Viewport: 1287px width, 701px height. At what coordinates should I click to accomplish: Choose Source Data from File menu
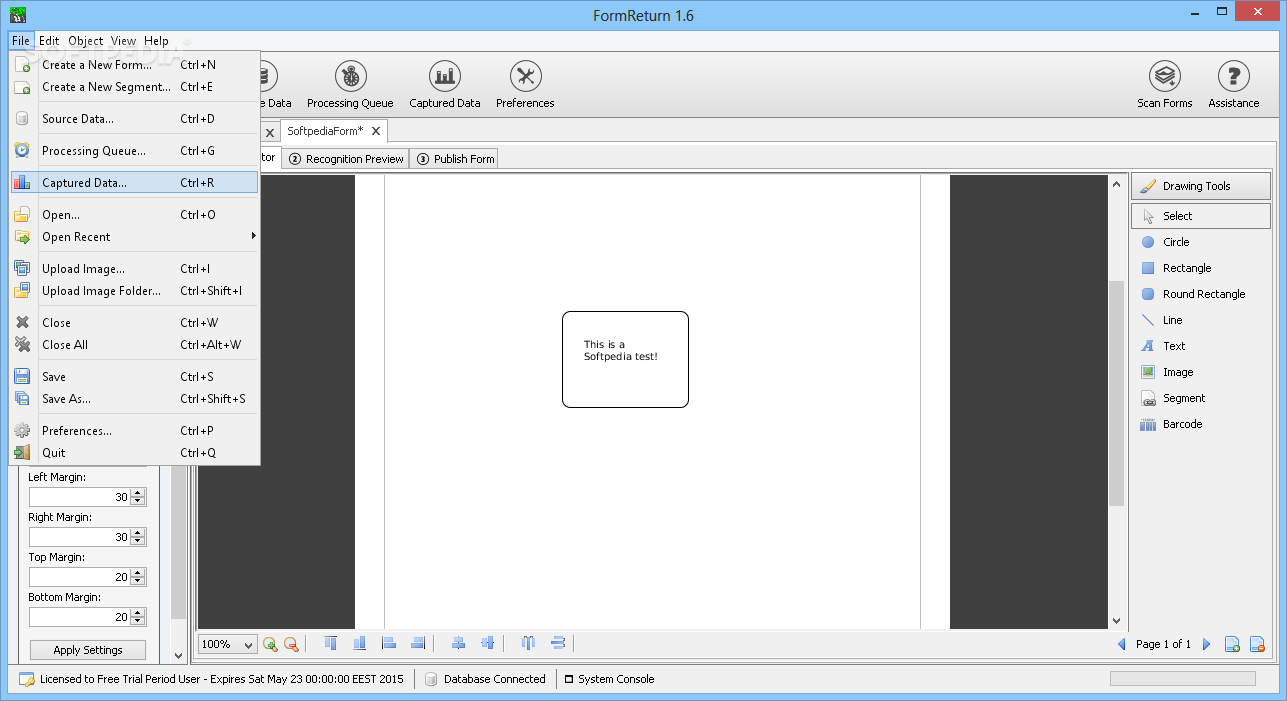tap(134, 119)
